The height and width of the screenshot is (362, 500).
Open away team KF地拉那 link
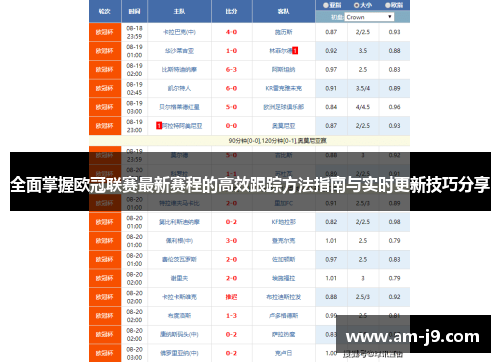[283, 222]
